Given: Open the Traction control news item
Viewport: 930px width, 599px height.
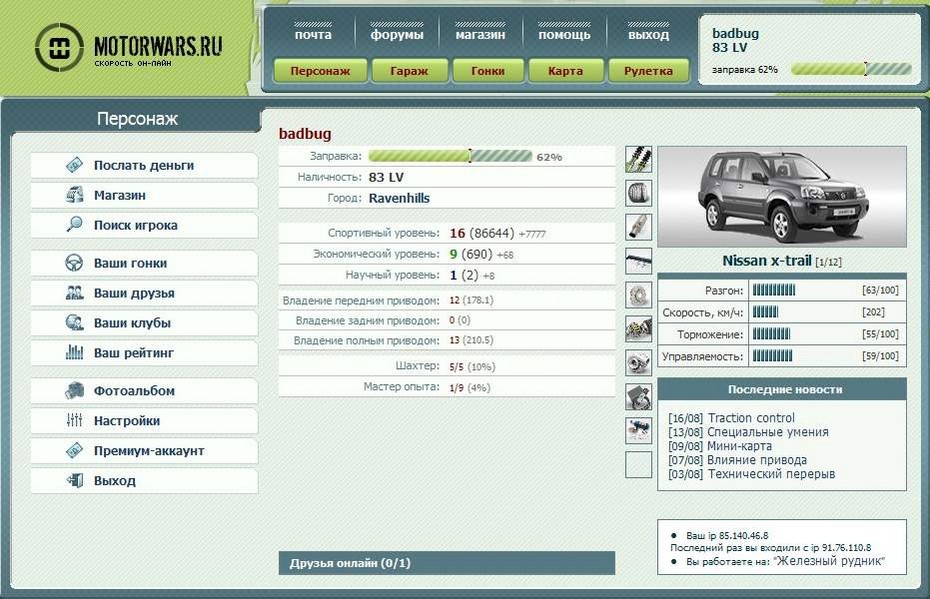Looking at the screenshot, I should click(751, 418).
